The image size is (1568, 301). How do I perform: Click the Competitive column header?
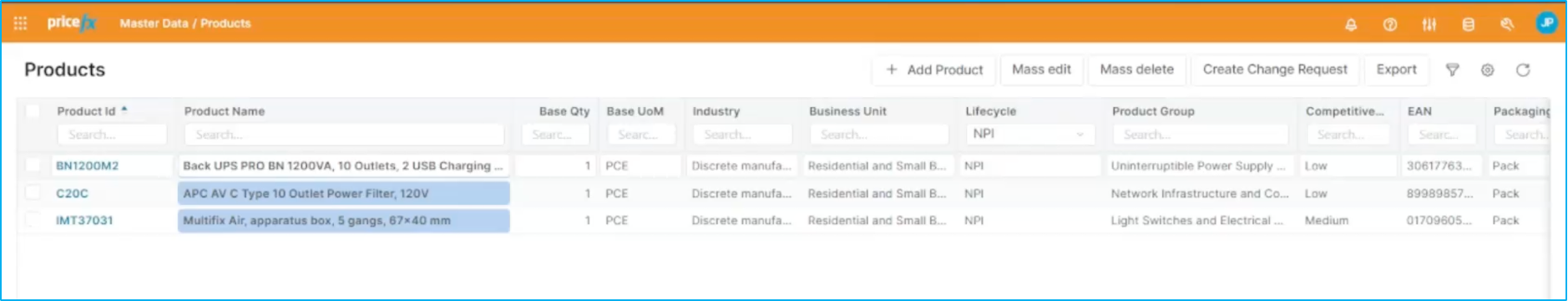coord(1344,111)
